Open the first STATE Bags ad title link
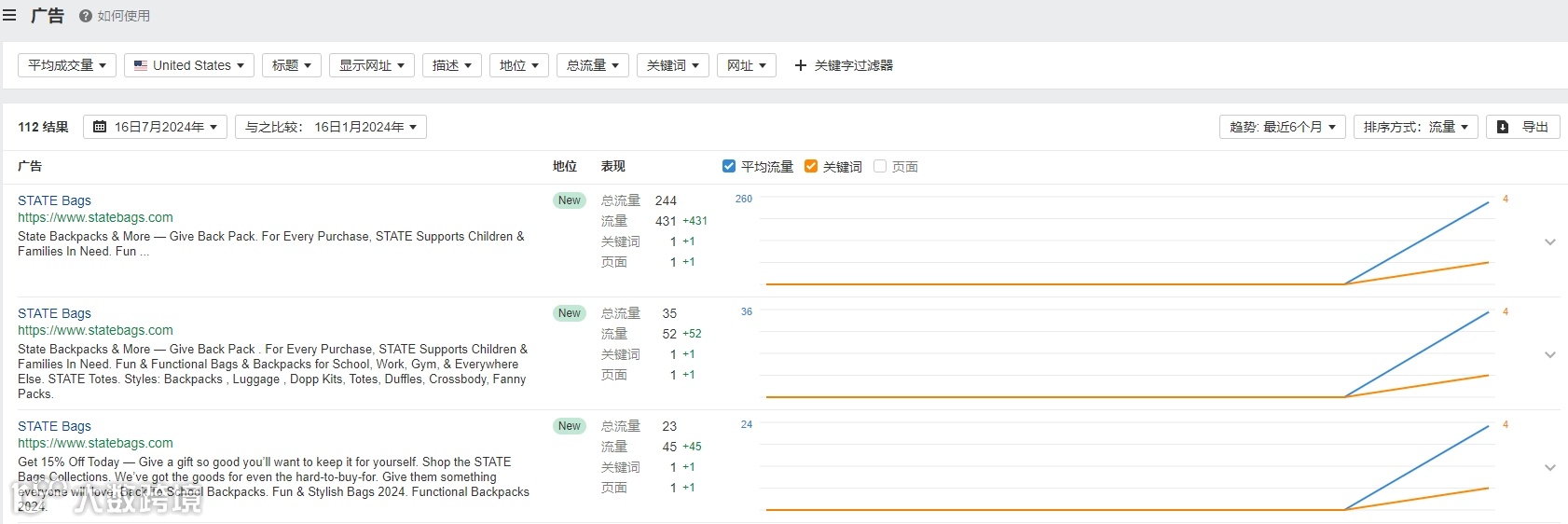Viewport: 1568px width, 524px height. pyautogui.click(x=54, y=200)
